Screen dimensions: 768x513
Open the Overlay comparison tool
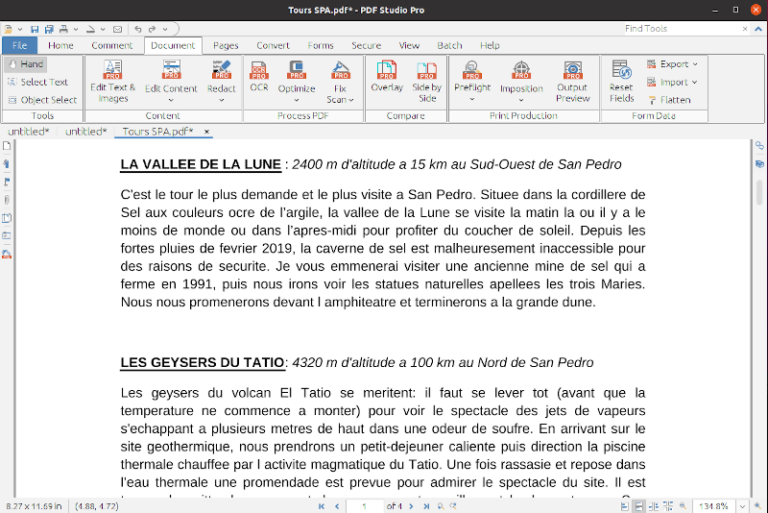(387, 78)
